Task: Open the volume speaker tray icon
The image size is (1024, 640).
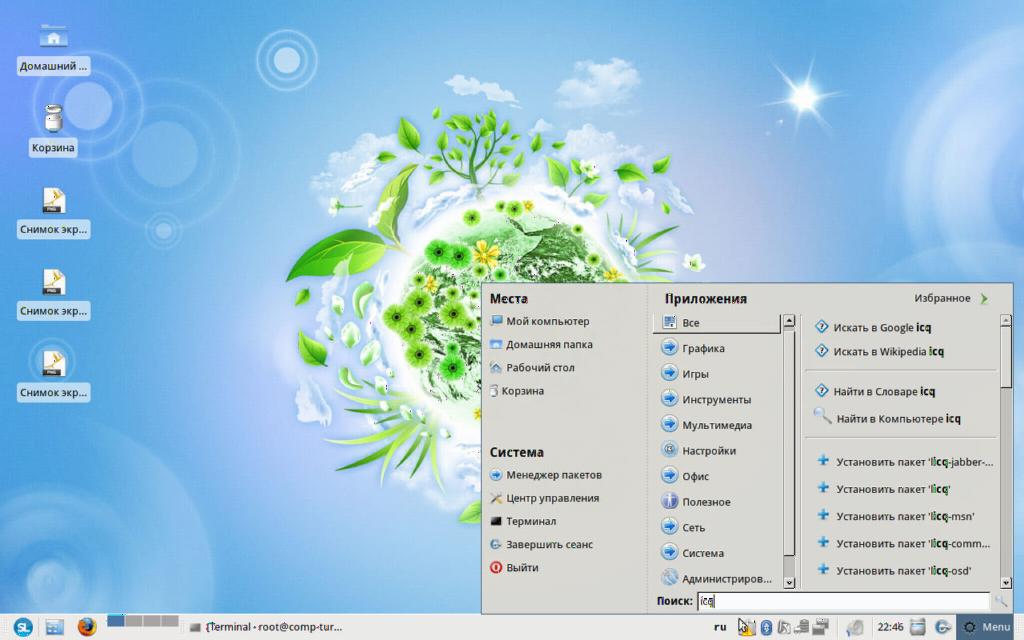Action: (855, 628)
